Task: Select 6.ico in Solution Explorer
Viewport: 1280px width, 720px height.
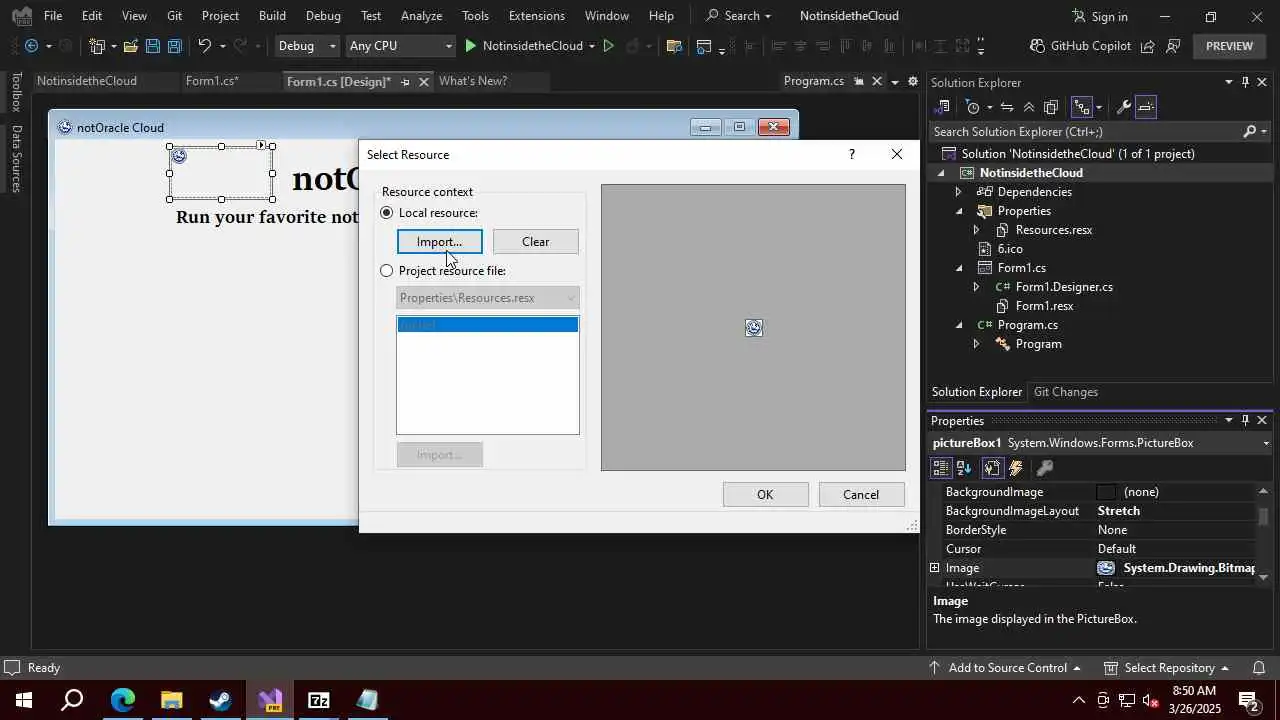Action: pos(1010,249)
